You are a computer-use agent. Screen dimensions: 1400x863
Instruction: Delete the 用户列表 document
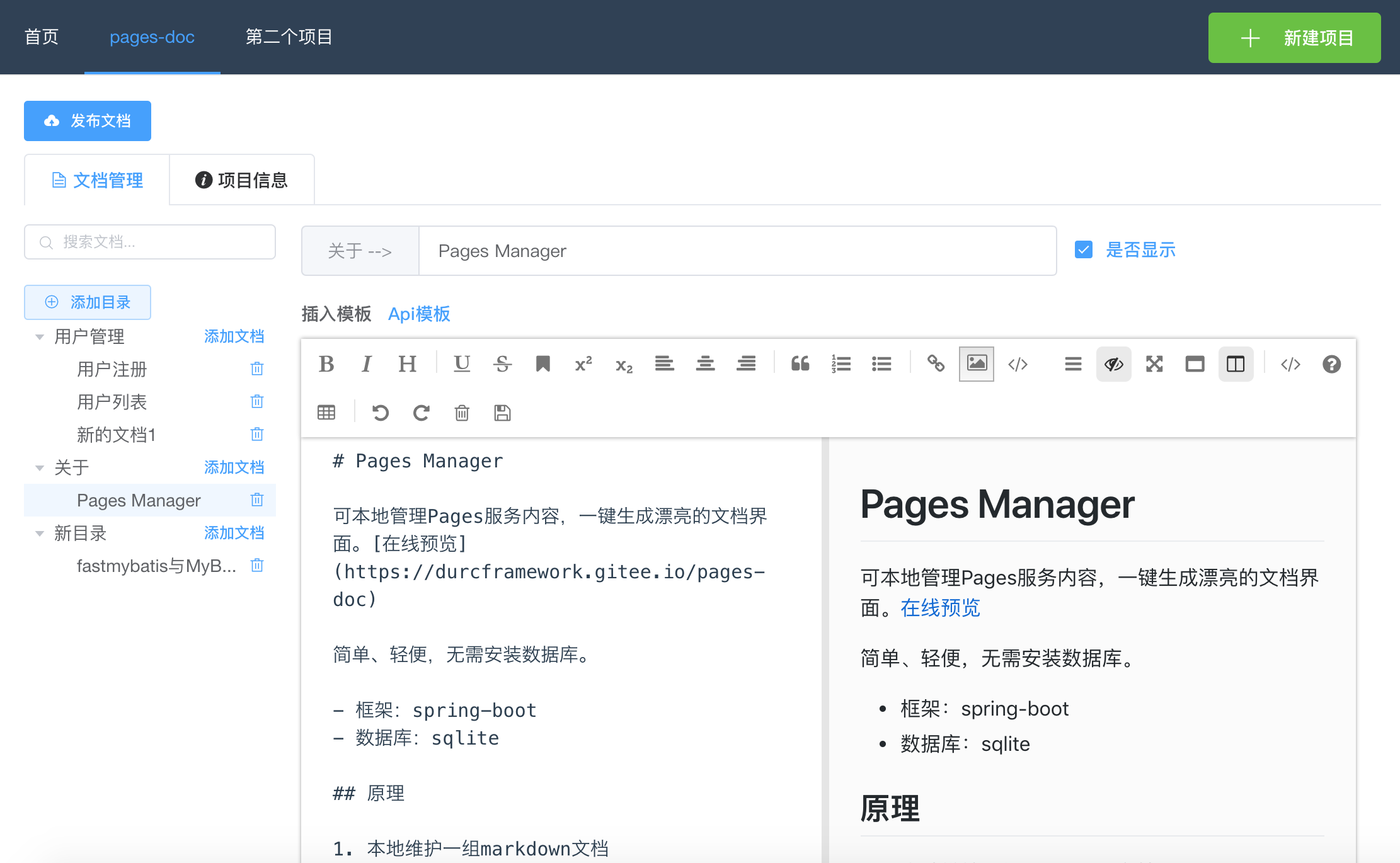257,401
